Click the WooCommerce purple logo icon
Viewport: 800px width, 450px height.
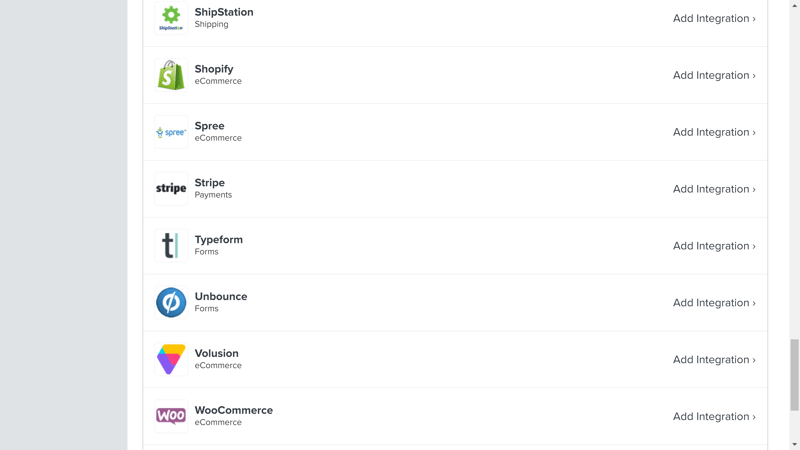(171, 416)
